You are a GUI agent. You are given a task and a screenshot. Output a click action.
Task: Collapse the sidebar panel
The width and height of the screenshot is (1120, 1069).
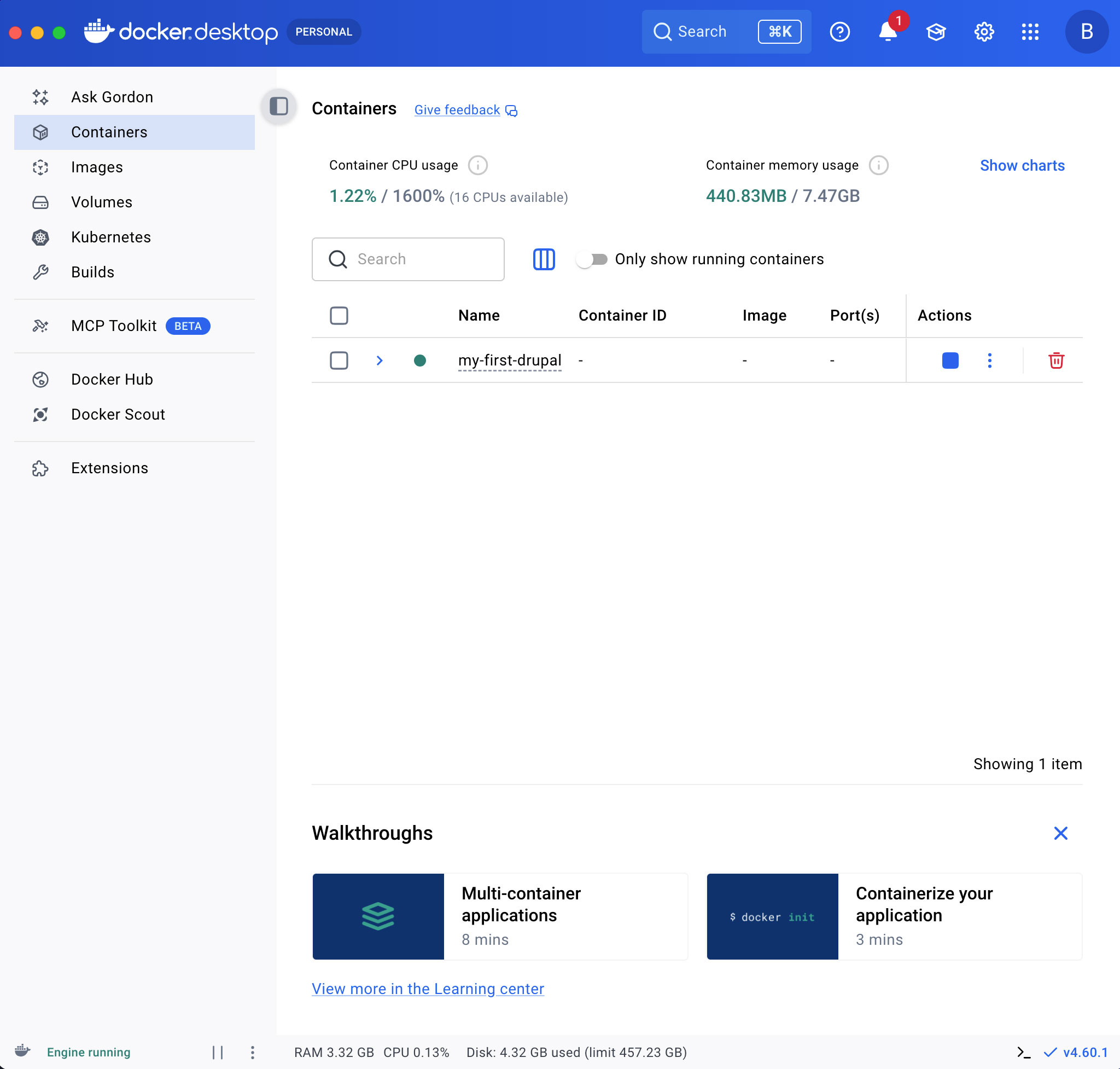(278, 106)
